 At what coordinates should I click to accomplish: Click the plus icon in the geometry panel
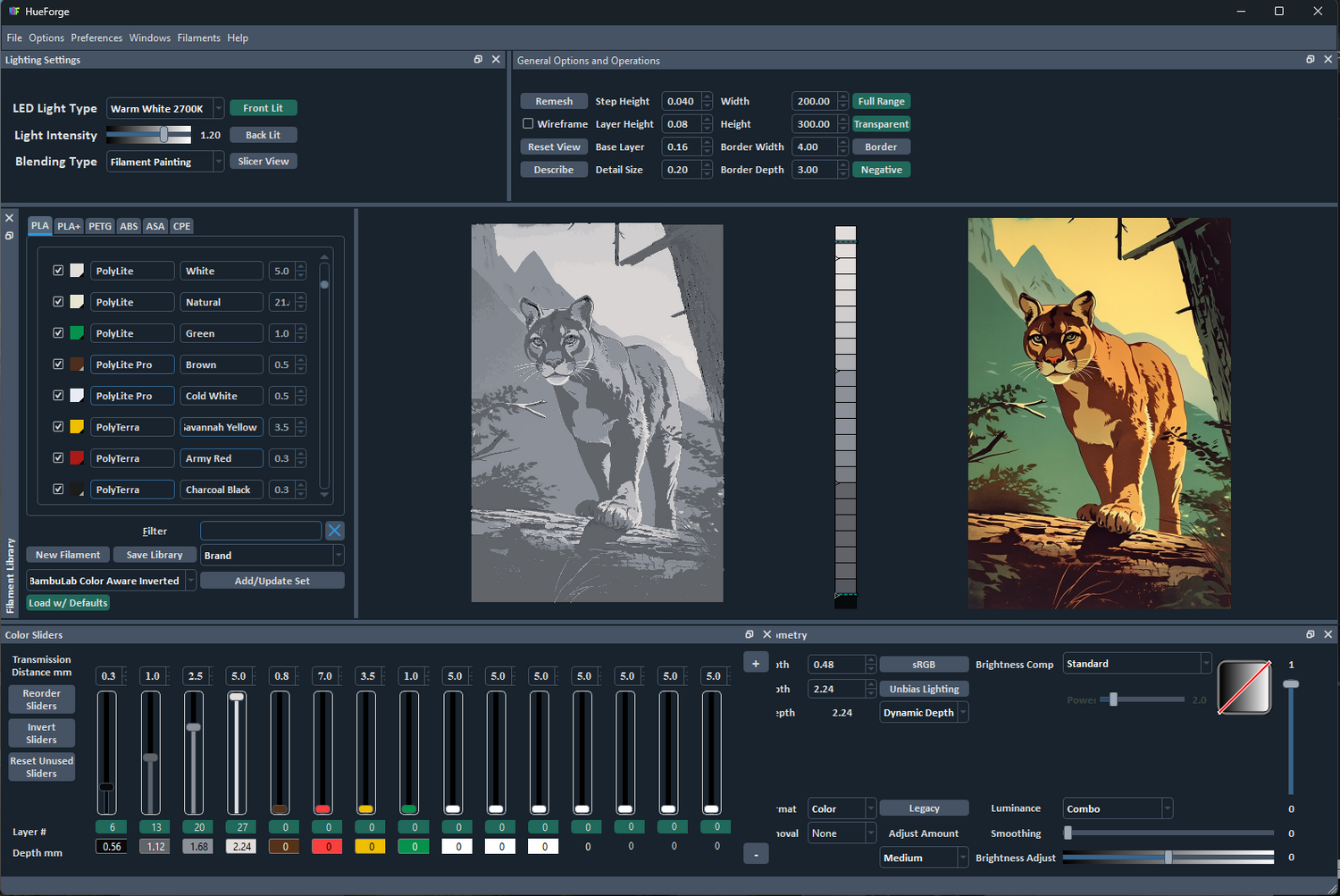tap(756, 662)
